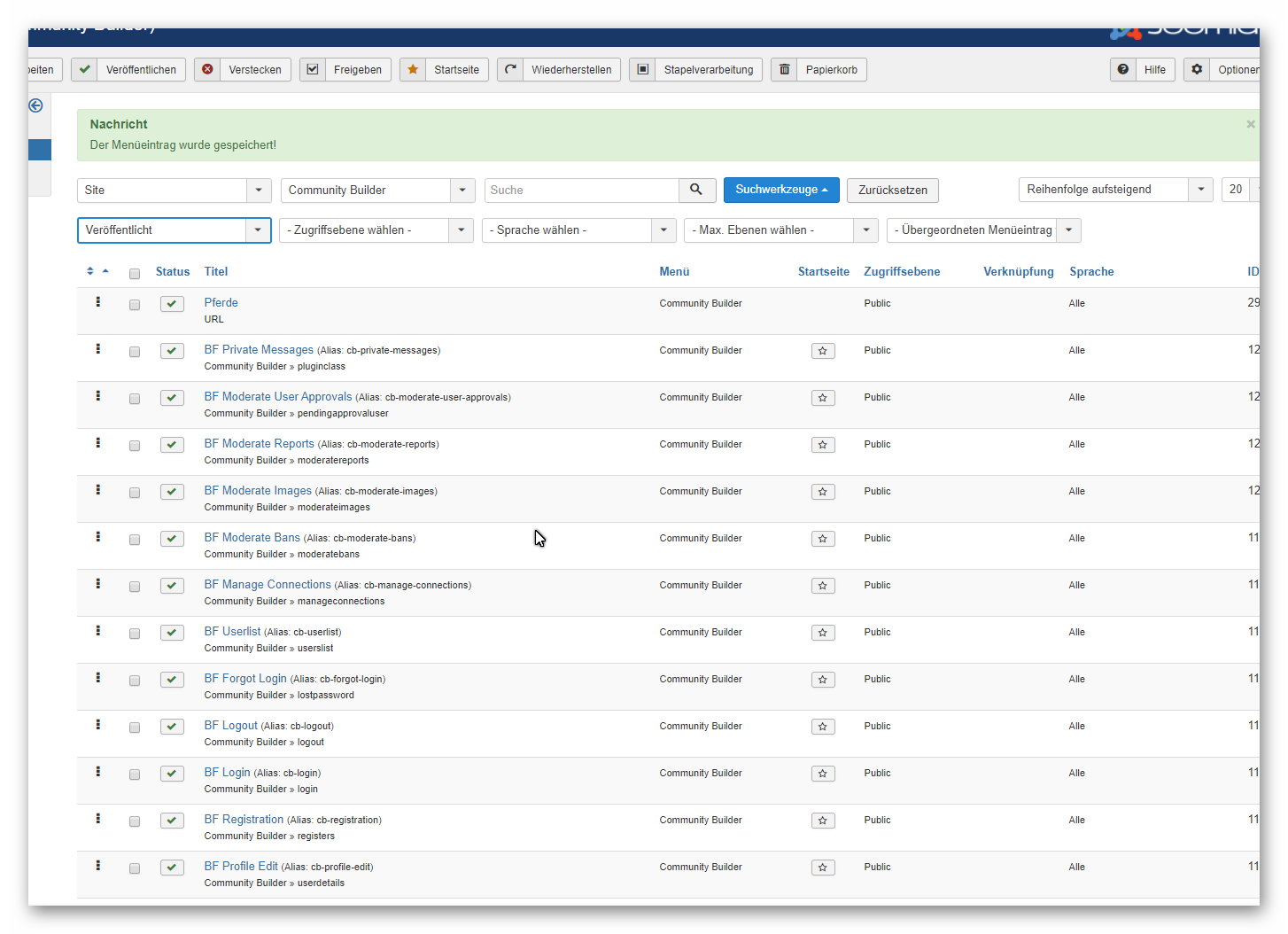Viewport: 1288px width, 934px height.
Task: Check the BF Registration checkbox
Action: tap(135, 821)
